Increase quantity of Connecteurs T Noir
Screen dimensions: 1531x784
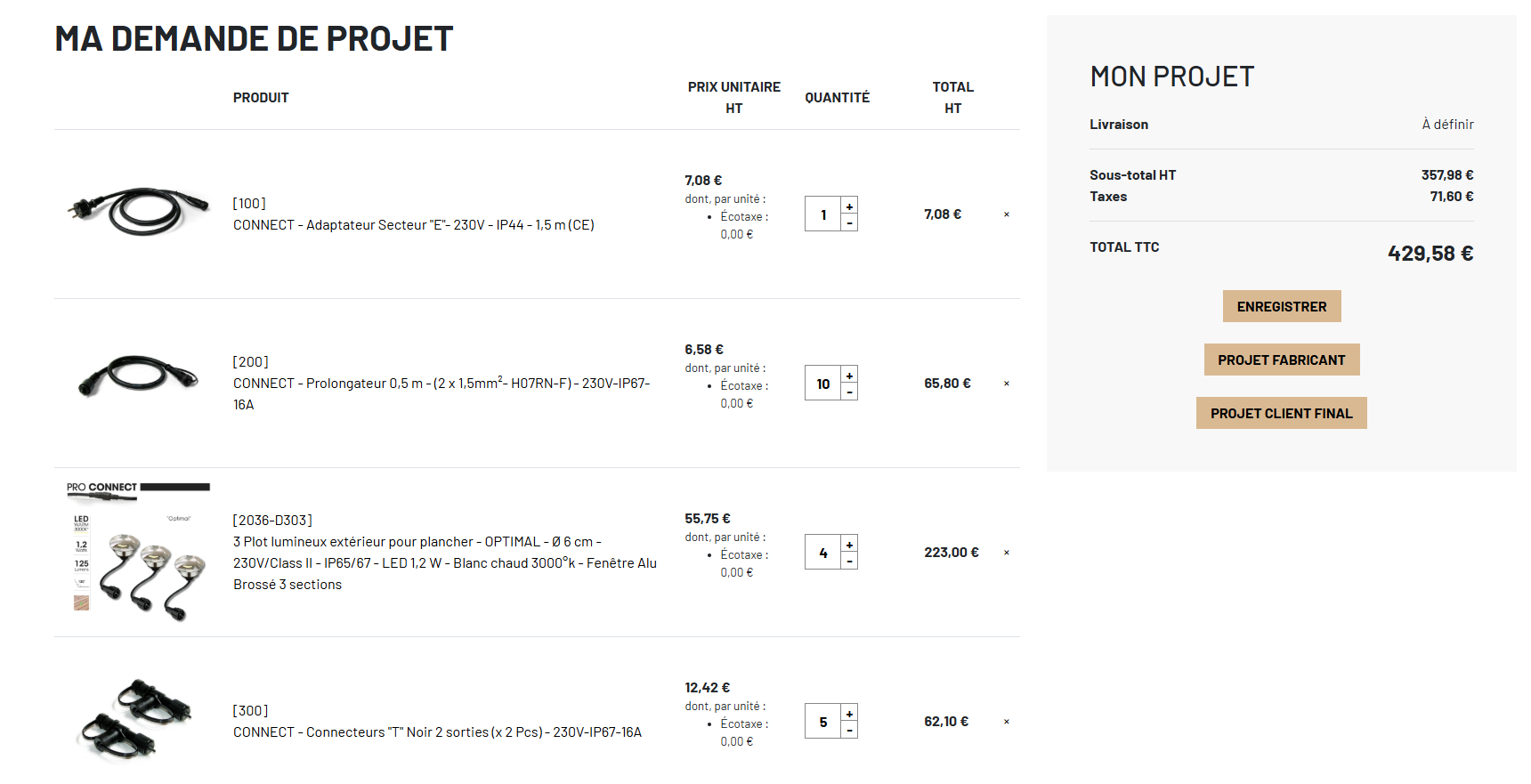coord(849,713)
